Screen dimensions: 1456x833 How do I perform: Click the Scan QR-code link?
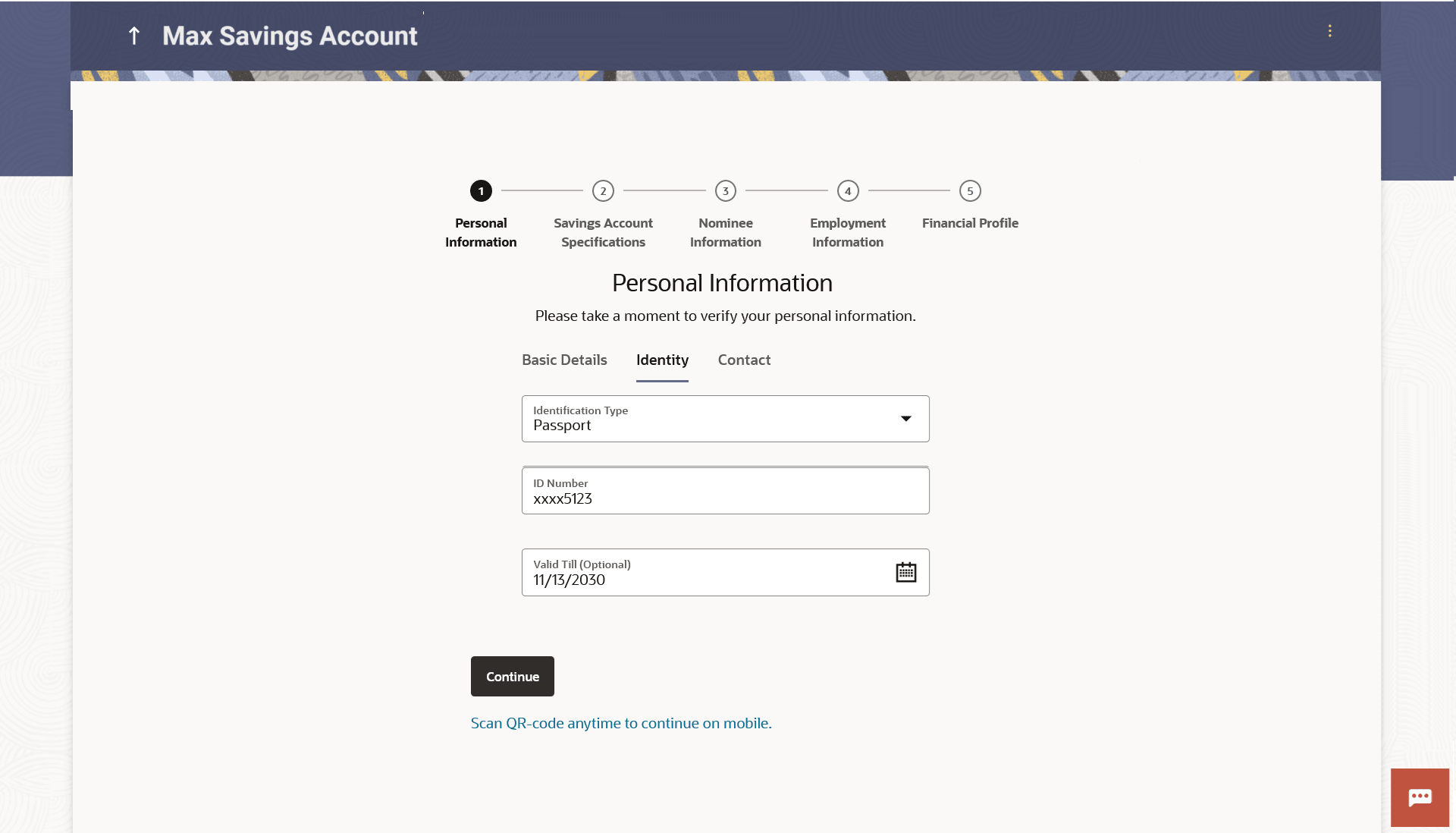tap(621, 723)
